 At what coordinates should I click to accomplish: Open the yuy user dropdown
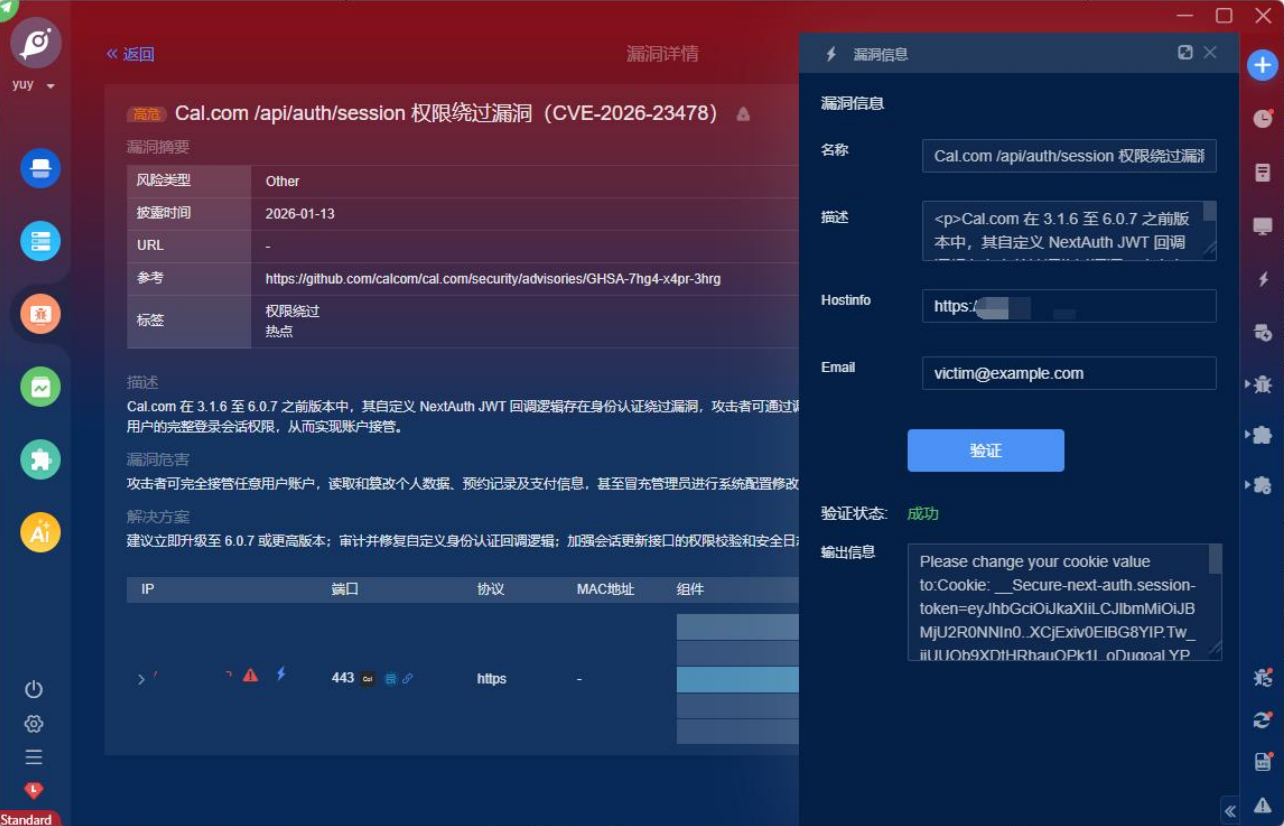(50, 86)
